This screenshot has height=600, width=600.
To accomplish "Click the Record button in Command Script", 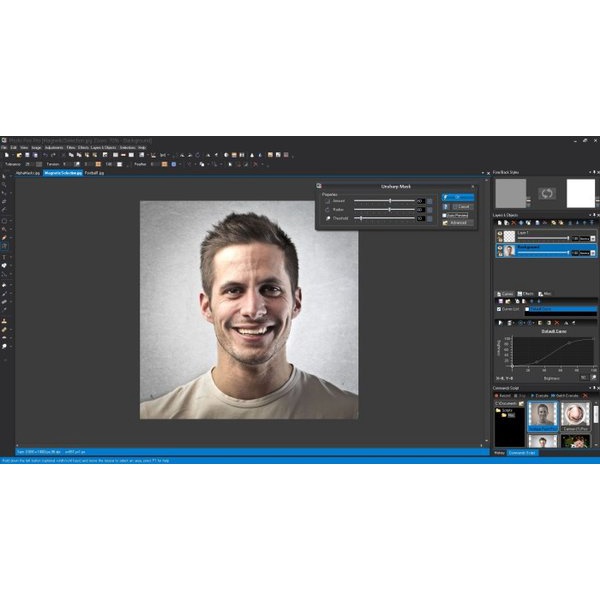I will coord(503,395).
